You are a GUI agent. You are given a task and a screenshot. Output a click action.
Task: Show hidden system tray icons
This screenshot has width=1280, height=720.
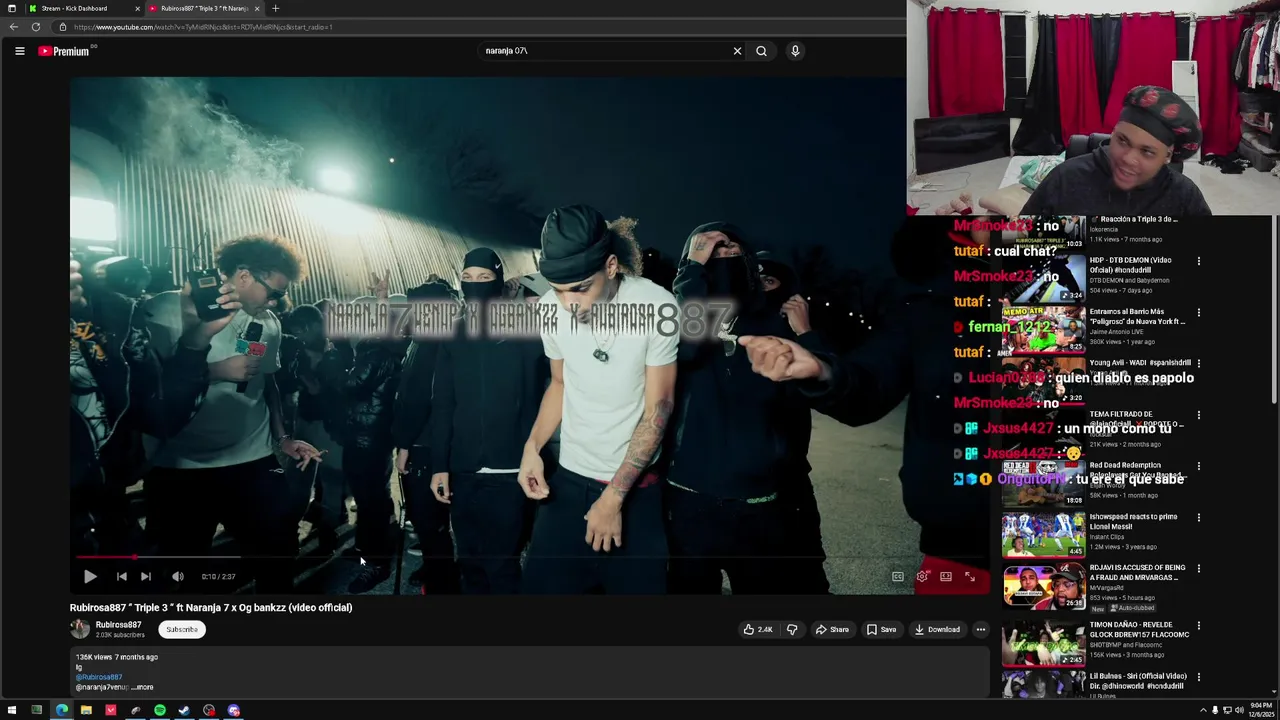tap(1203, 711)
